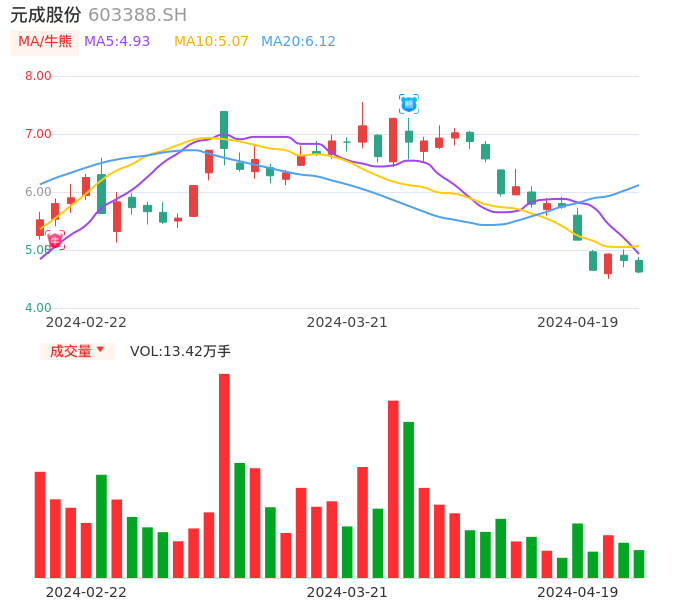Viewport: 686px width, 606px height.
Task: Click the red triangle arrow beside 成交量
Action: pos(100,350)
